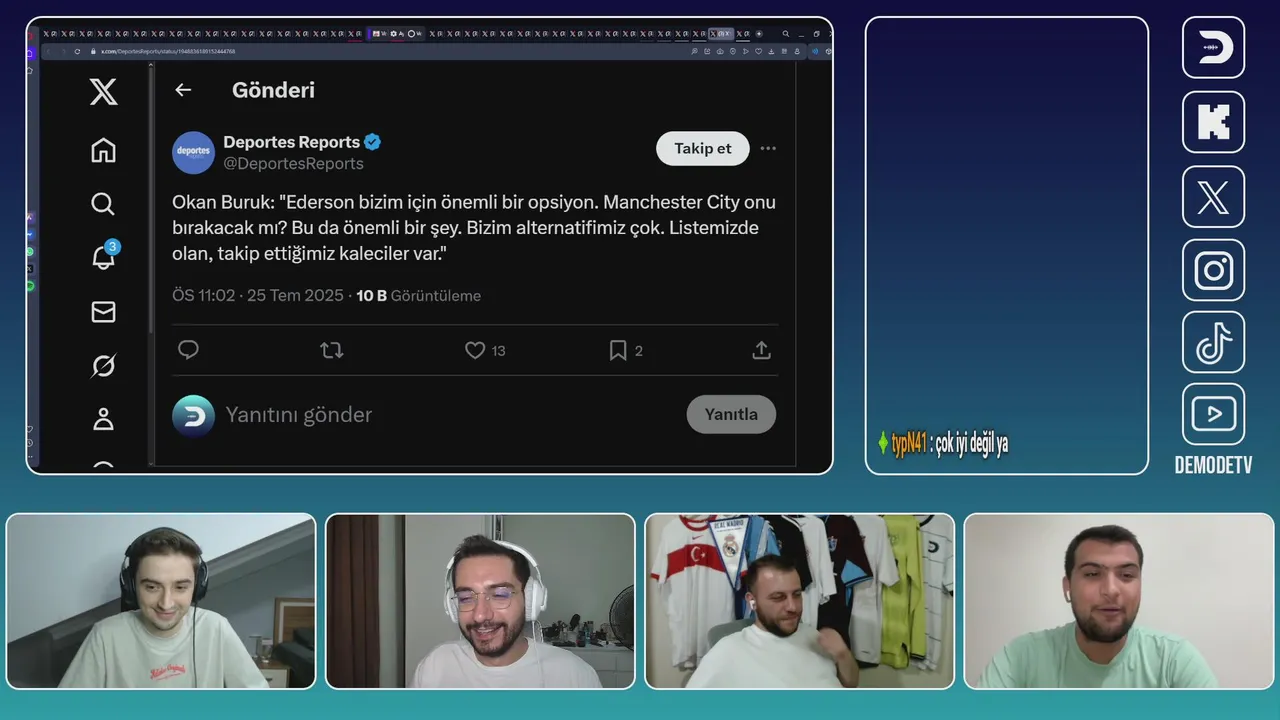
Task: Click the Messenger icon in the browser sidebar
Action: pyautogui.click(x=30, y=233)
